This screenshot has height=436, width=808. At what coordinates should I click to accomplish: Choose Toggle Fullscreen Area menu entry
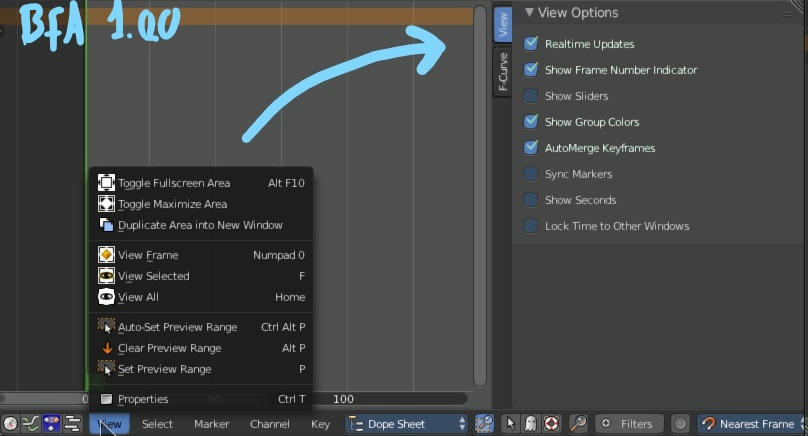(x=201, y=183)
